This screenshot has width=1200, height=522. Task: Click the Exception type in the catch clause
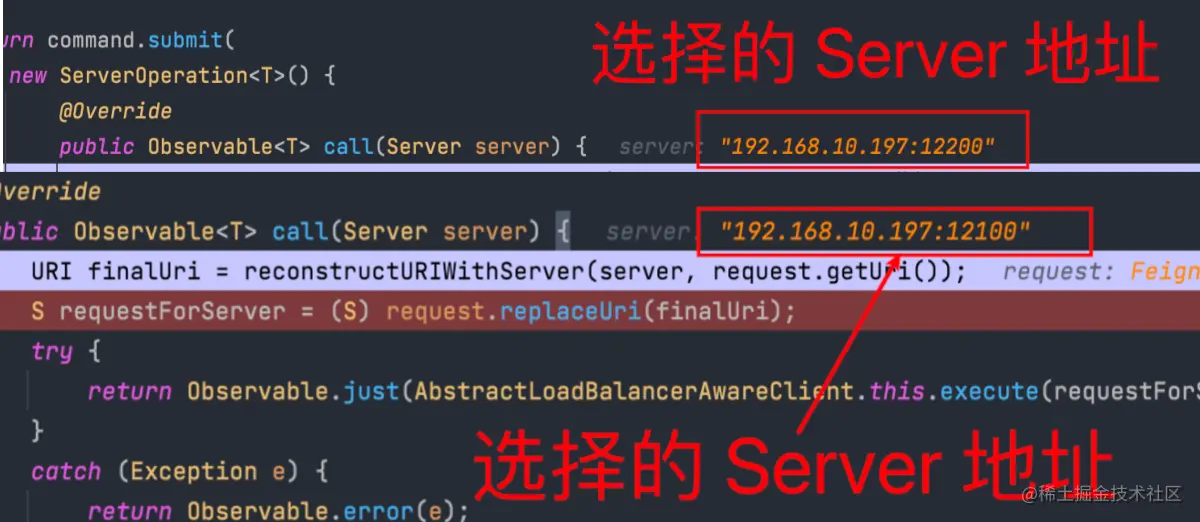coord(187,471)
